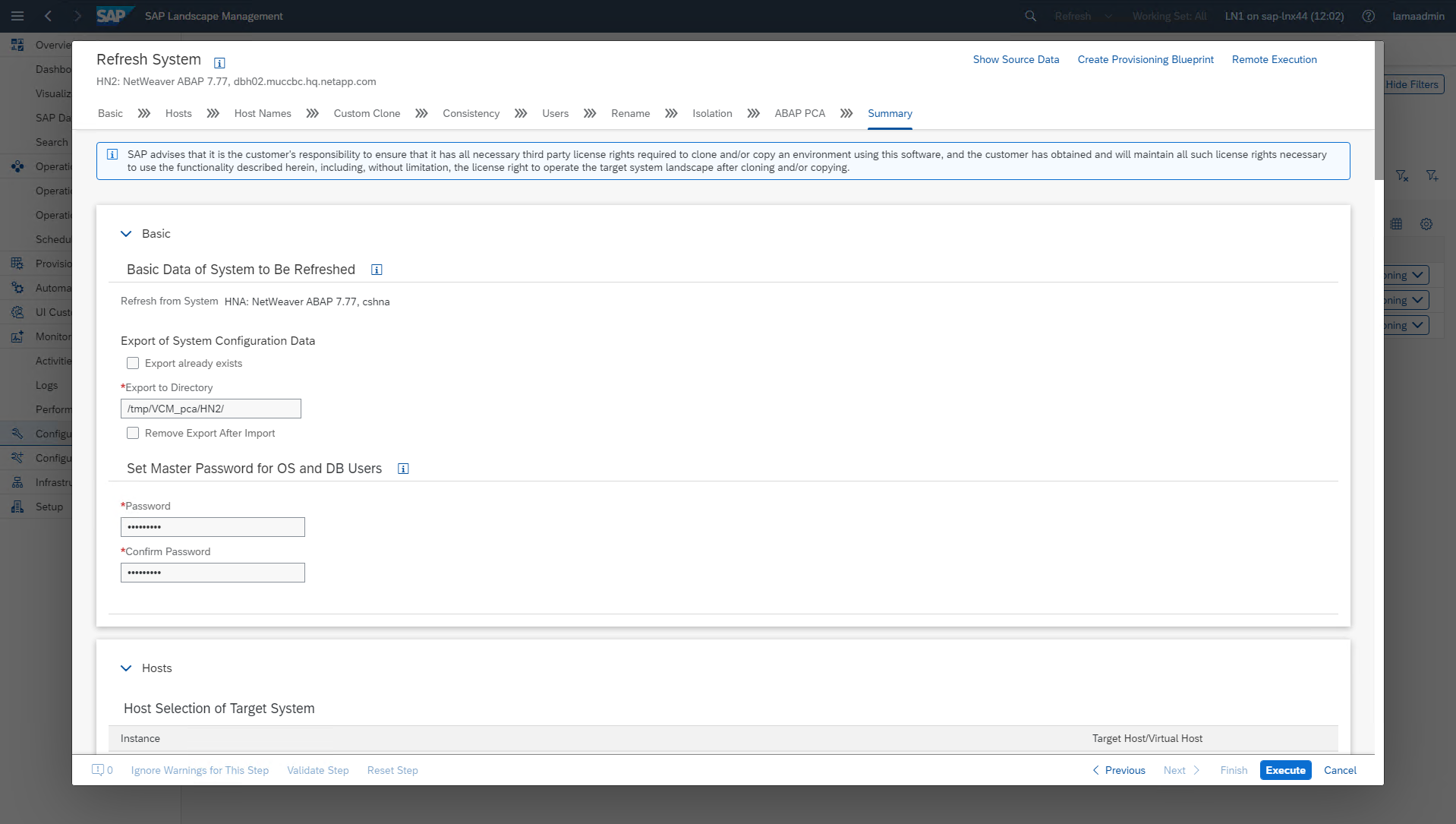Click Working Set: All in header
The image size is (1456, 824).
pos(1169,16)
